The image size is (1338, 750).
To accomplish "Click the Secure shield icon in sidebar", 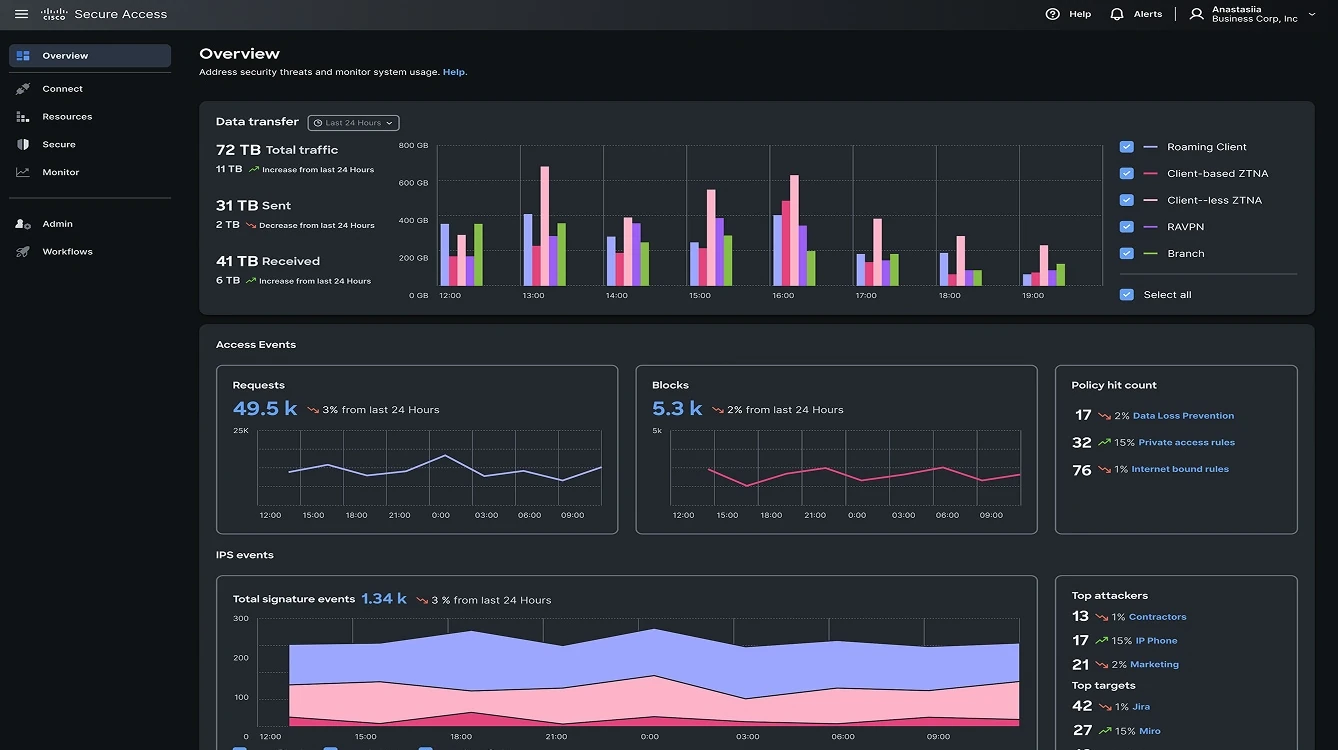I will coord(23,145).
